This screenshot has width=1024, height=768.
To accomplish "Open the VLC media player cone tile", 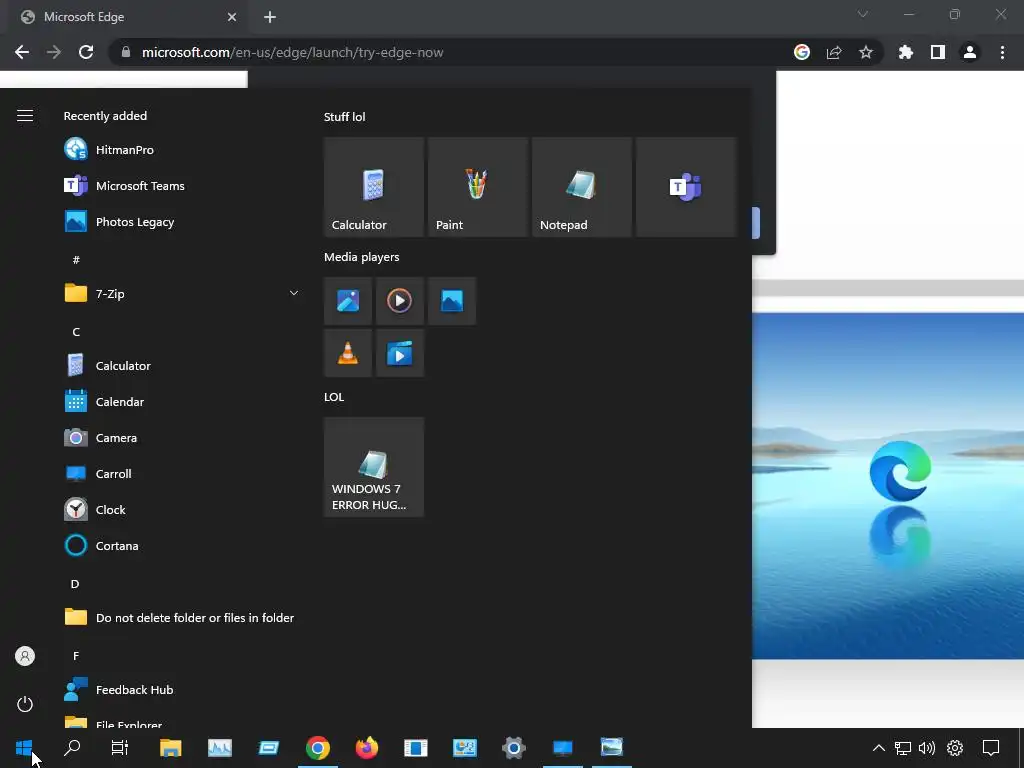I will pos(347,353).
